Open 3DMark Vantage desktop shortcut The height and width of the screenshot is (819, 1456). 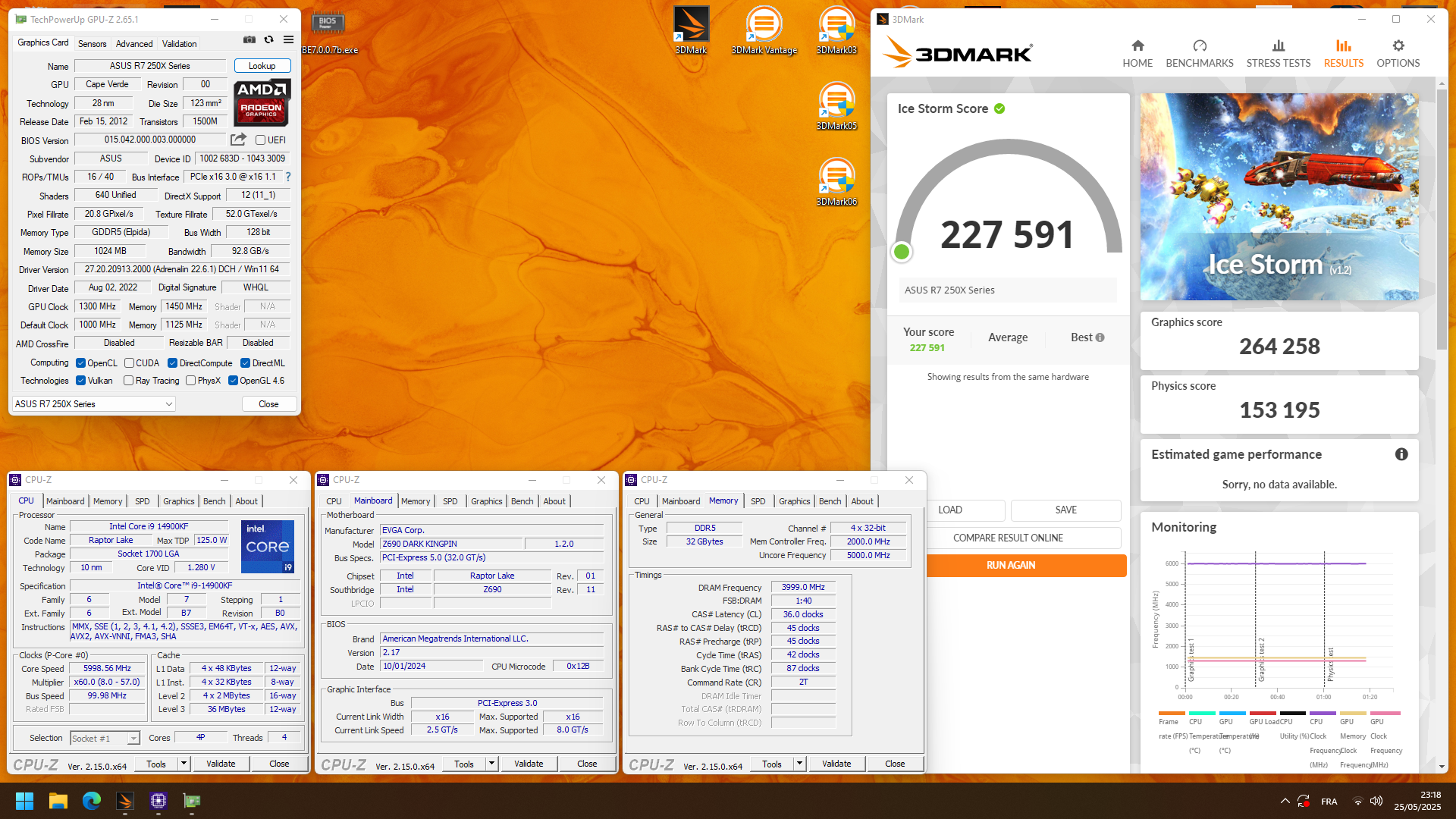point(764,30)
